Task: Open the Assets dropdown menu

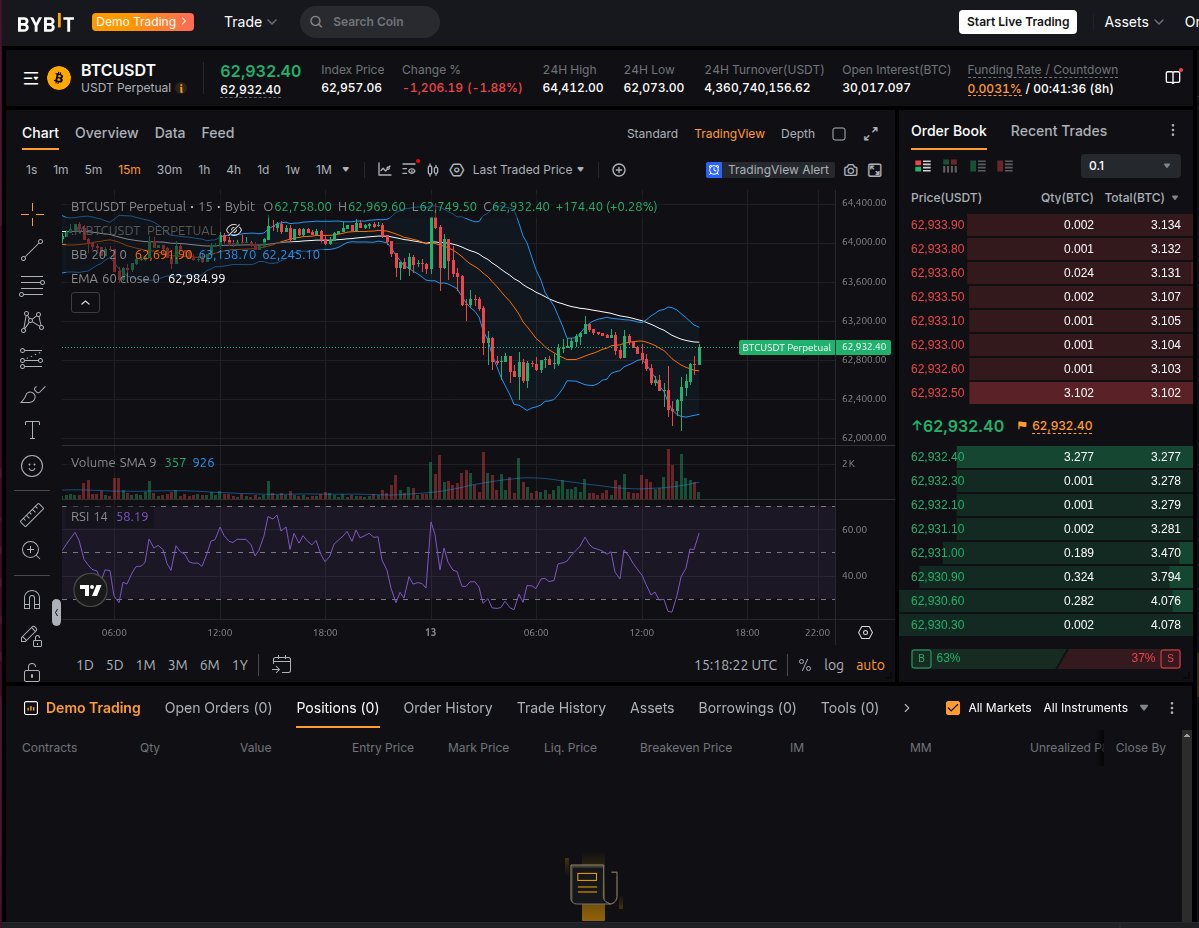Action: point(1133,22)
